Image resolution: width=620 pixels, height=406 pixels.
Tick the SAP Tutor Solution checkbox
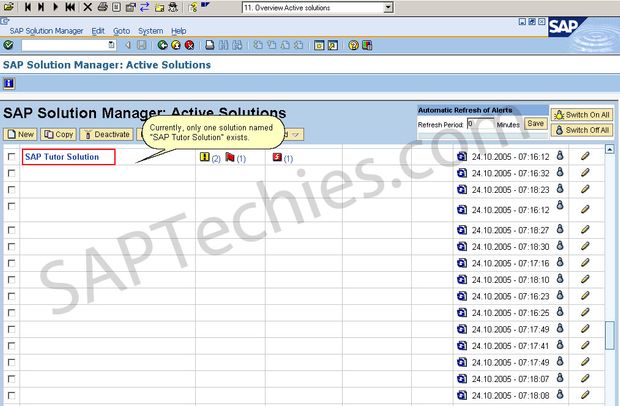(x=11, y=157)
